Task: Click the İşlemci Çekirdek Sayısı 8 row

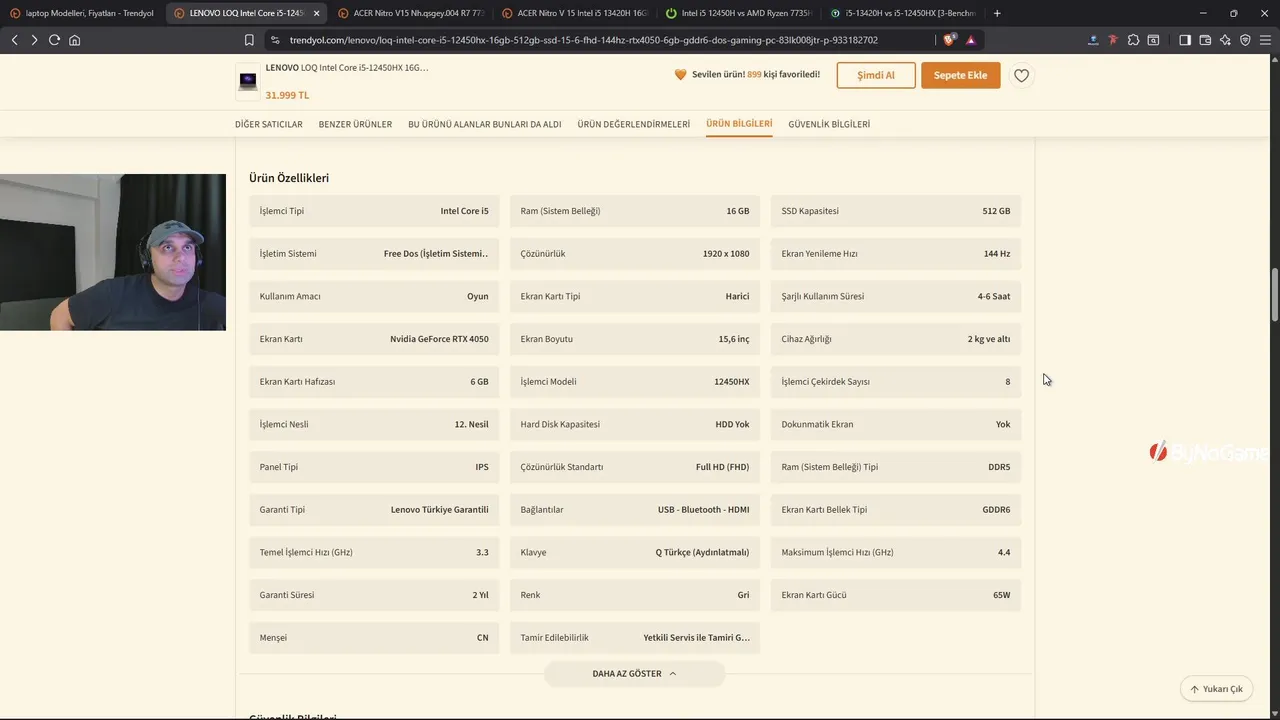Action: [896, 382]
